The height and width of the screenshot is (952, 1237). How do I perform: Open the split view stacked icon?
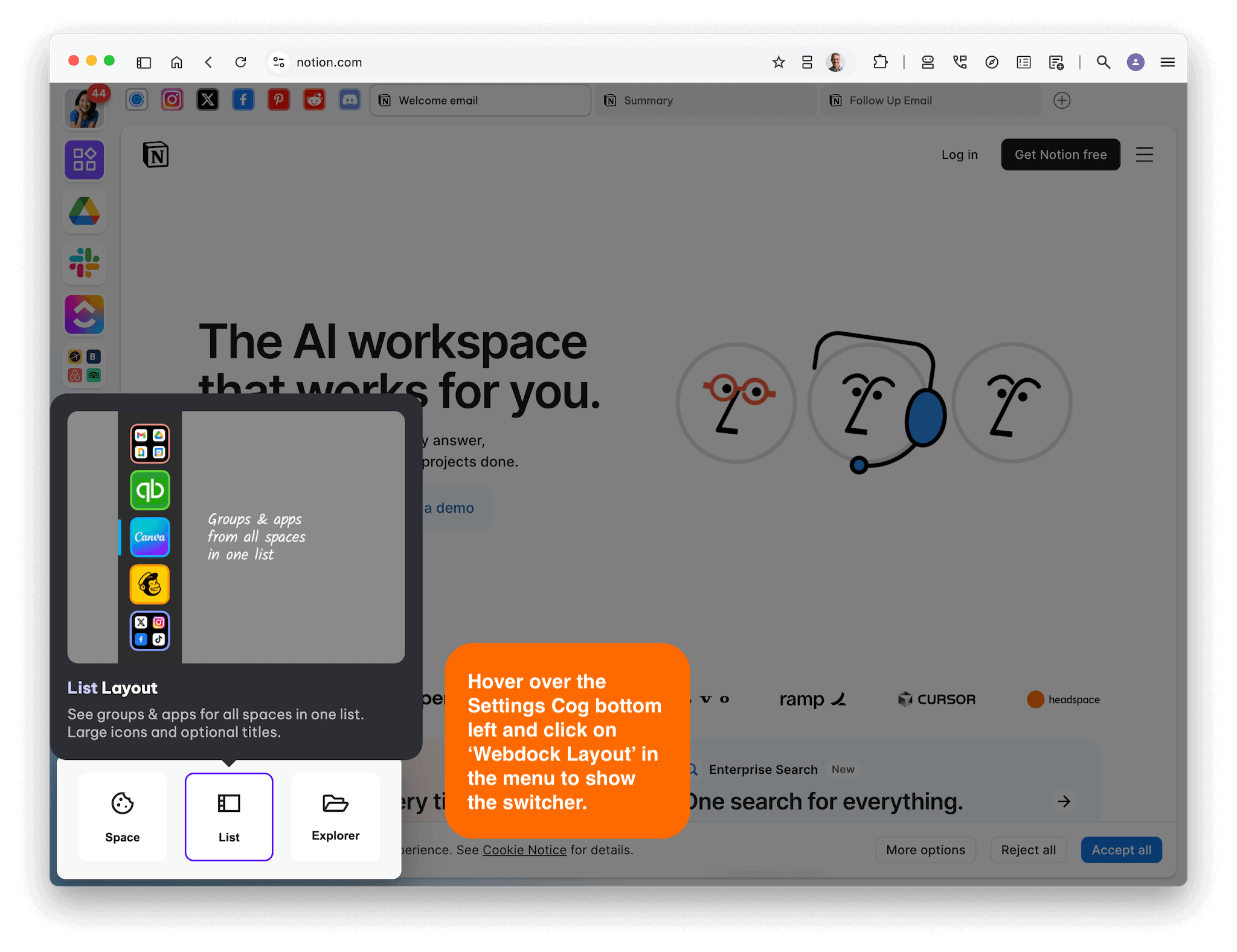(807, 62)
